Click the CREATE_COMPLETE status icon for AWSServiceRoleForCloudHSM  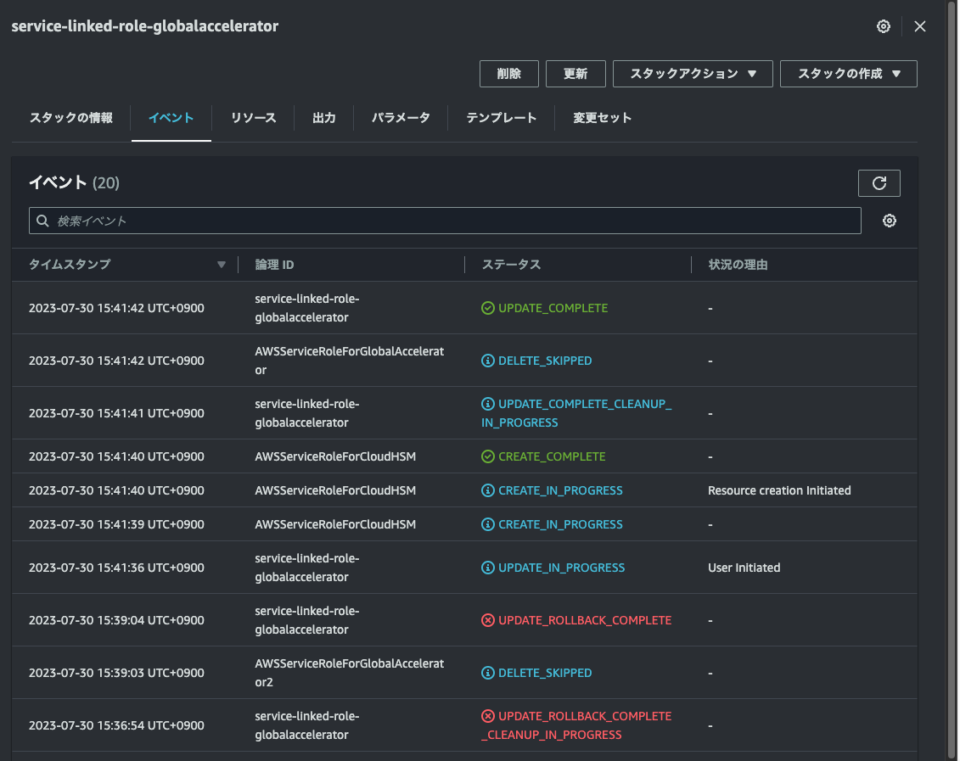[x=489, y=456]
